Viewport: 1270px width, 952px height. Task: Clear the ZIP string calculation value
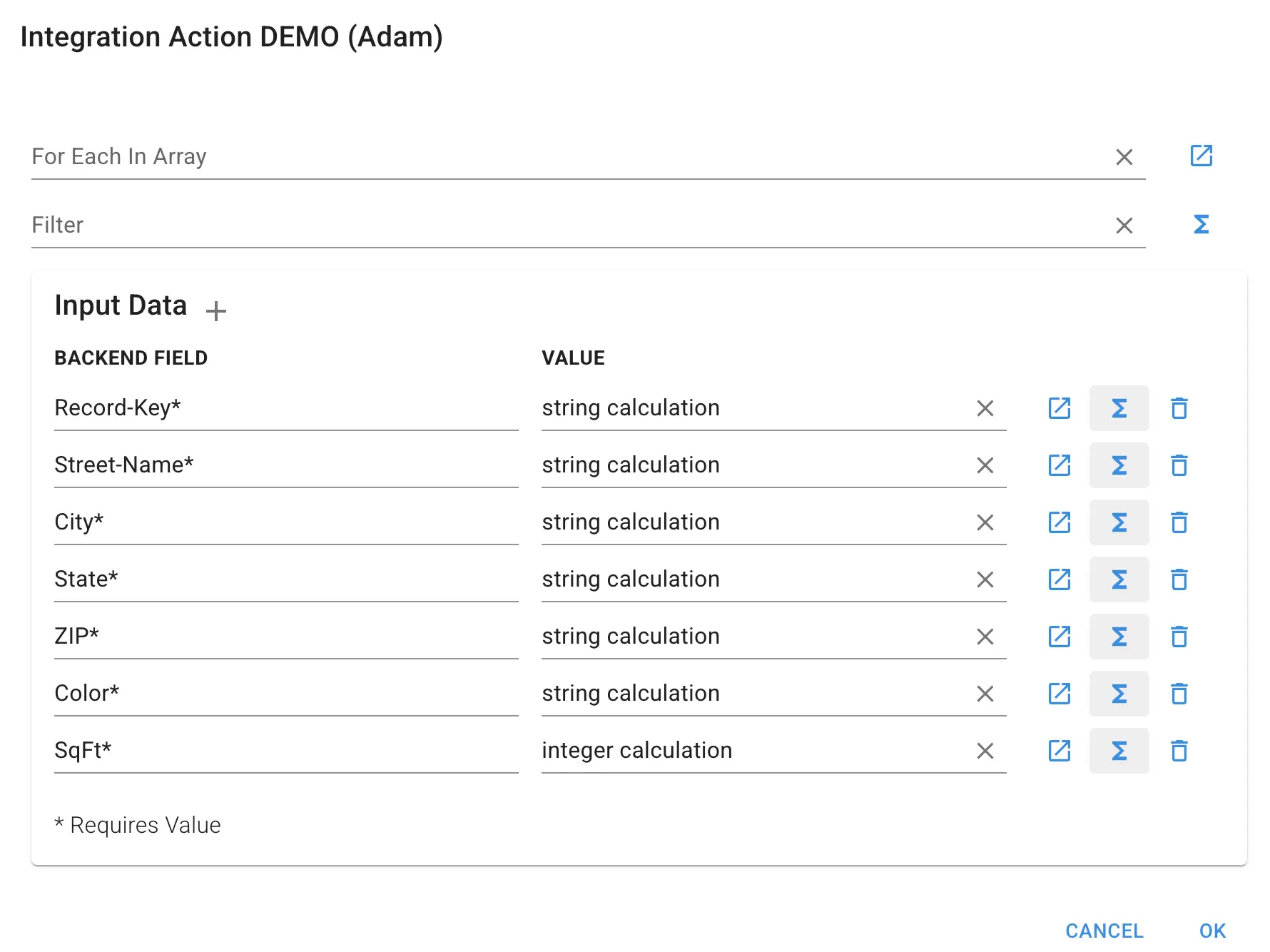(x=985, y=637)
